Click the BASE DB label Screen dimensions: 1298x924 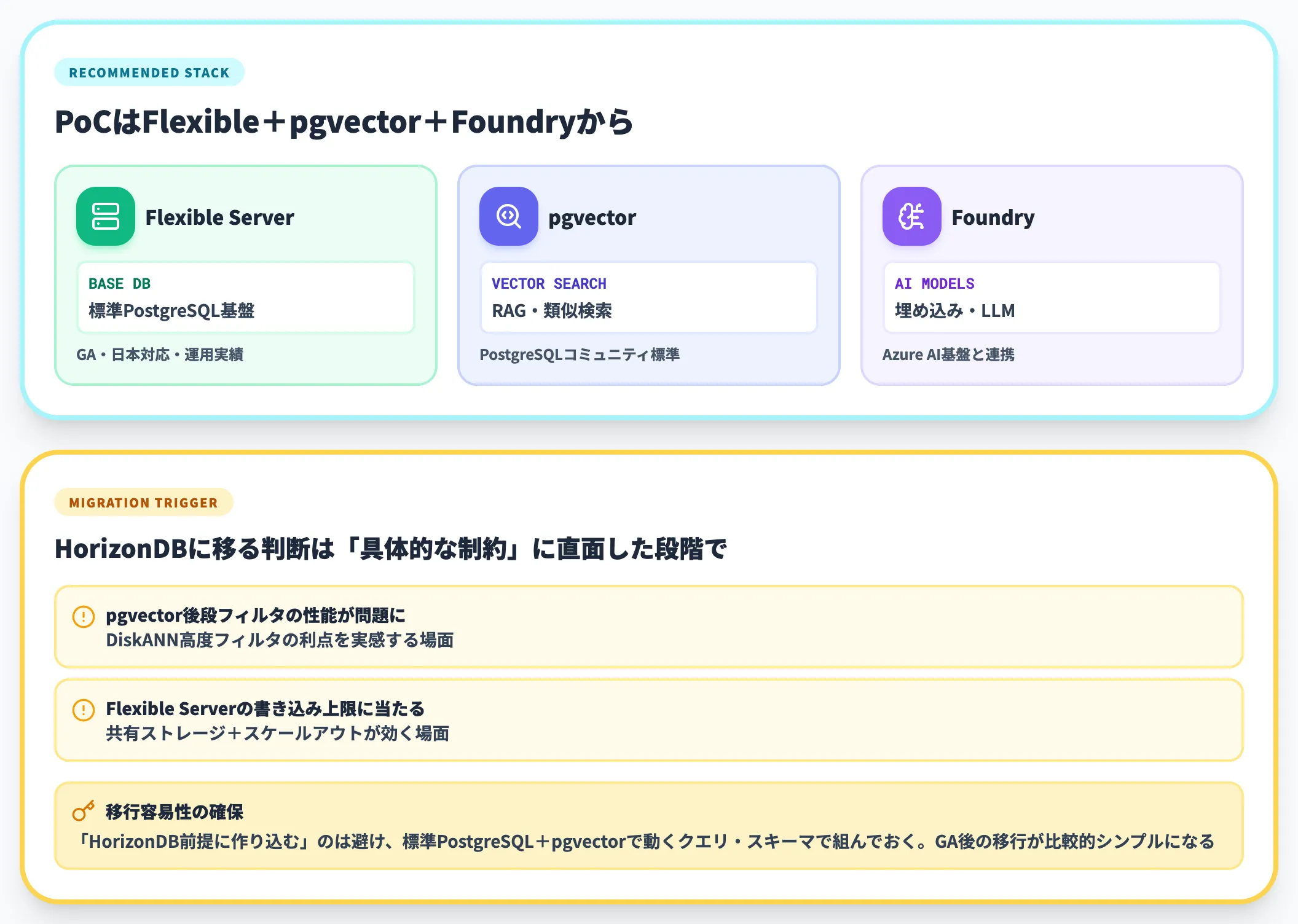(120, 284)
